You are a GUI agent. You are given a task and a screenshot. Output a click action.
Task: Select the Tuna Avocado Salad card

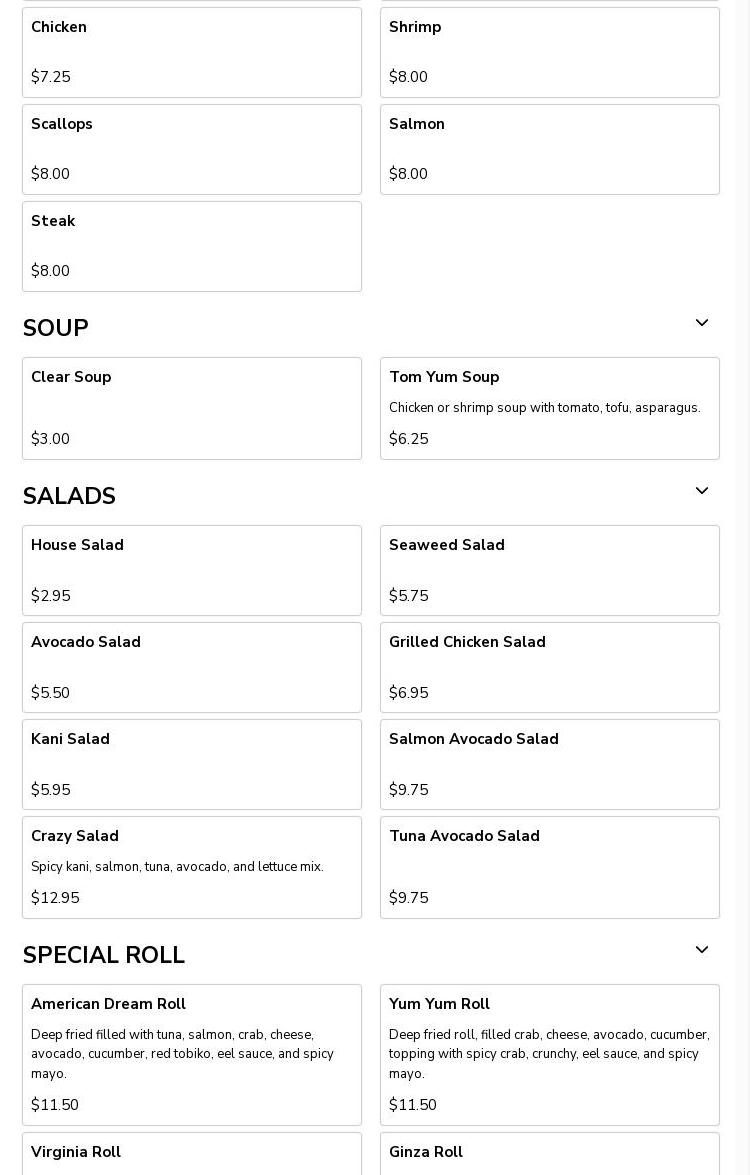[550, 868]
